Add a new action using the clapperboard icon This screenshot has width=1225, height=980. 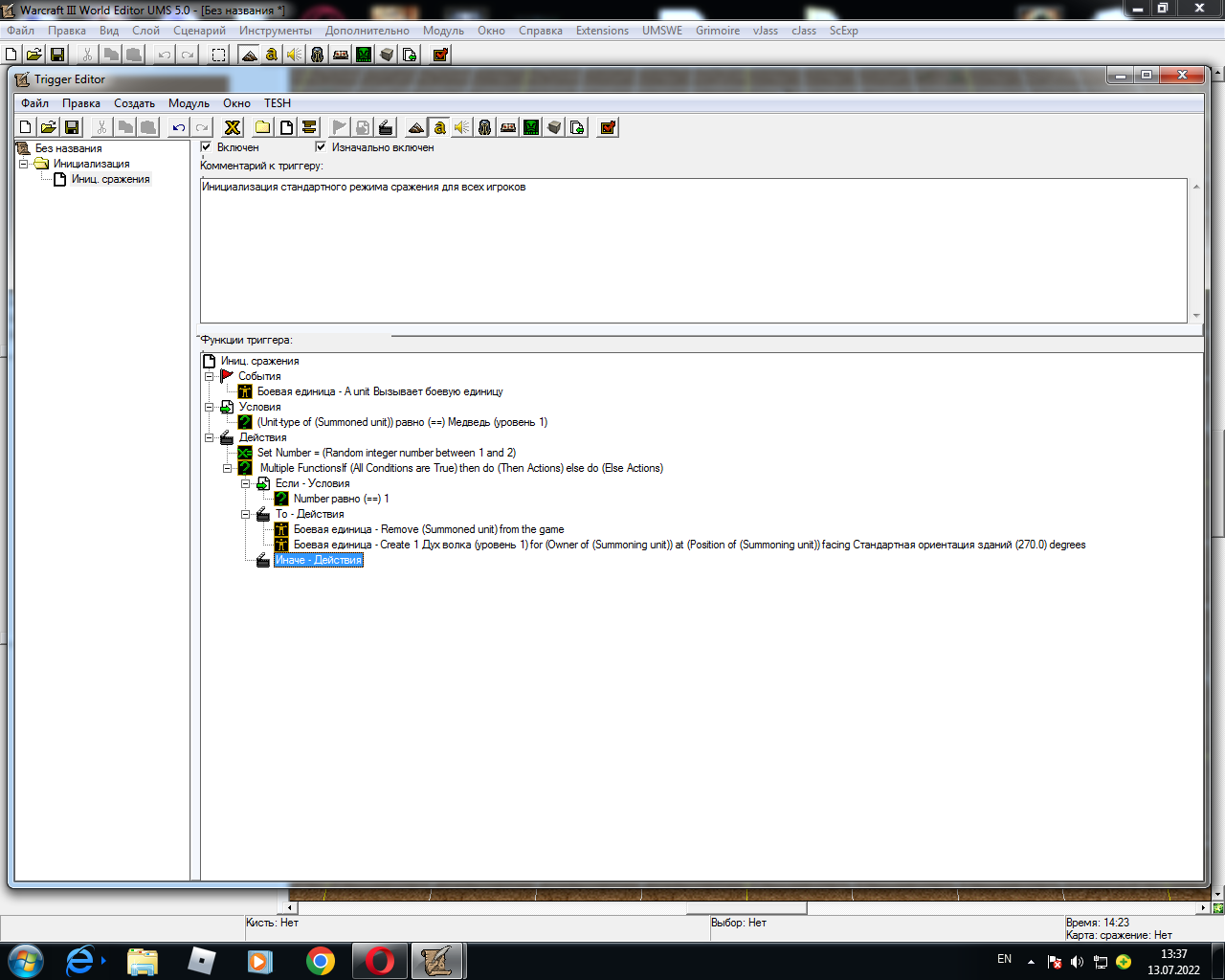coord(386,127)
